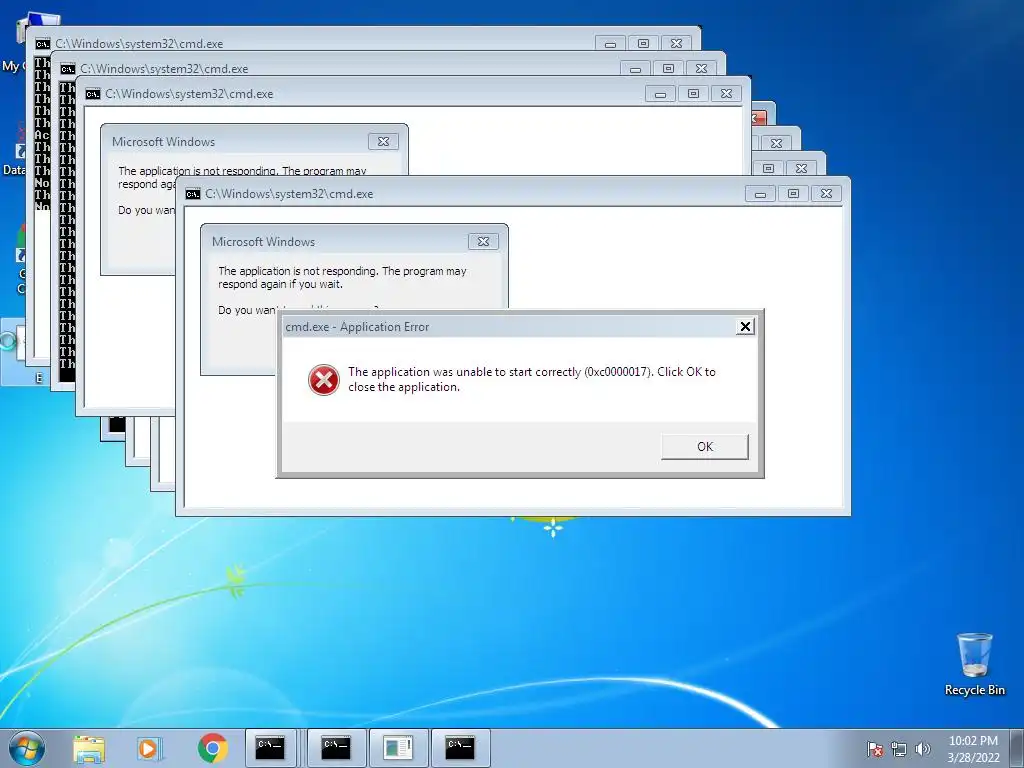Close the half-covered Microsoft Windows dialog behind
The height and width of the screenshot is (768, 1024).
383,142
